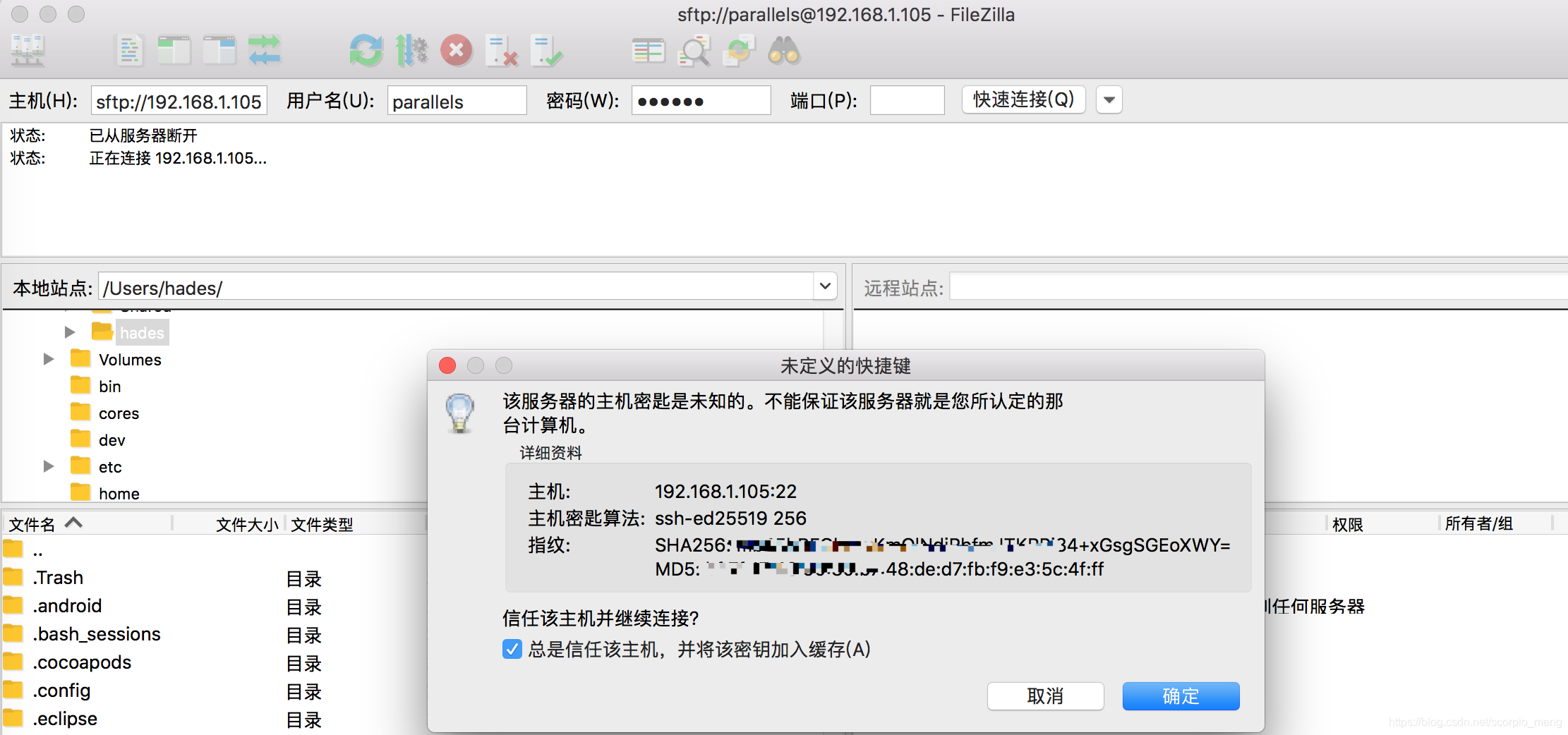The width and height of the screenshot is (1568, 735).
Task: Refresh file and folder lists
Action: [x=366, y=51]
